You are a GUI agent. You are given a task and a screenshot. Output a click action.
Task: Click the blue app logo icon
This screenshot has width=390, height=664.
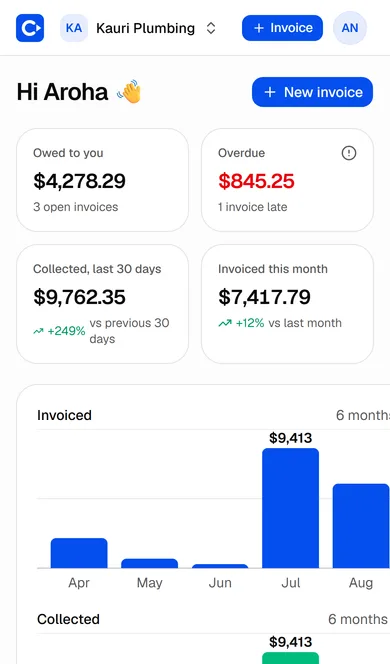(30, 28)
